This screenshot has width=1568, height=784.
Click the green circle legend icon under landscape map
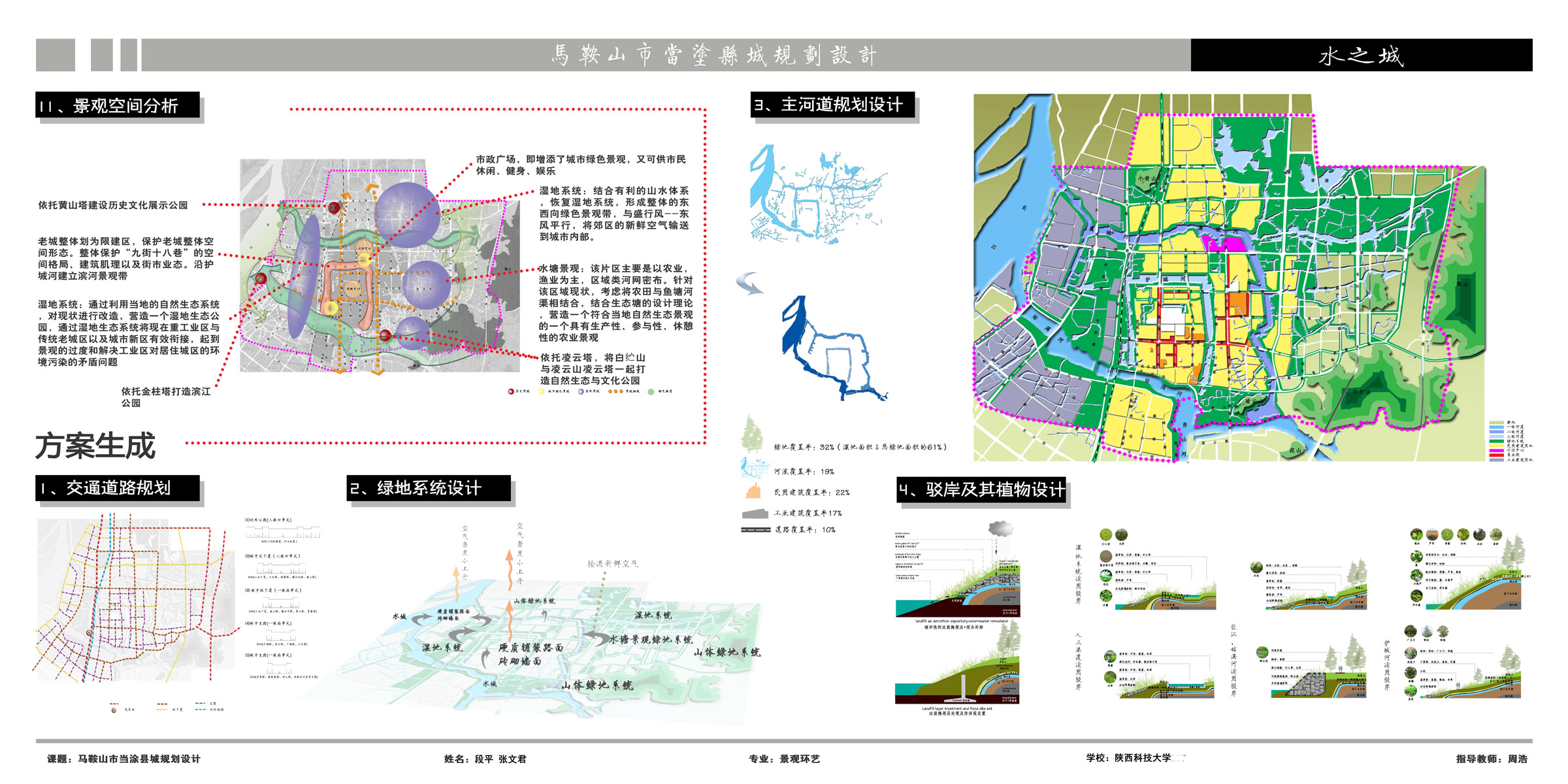(651, 391)
